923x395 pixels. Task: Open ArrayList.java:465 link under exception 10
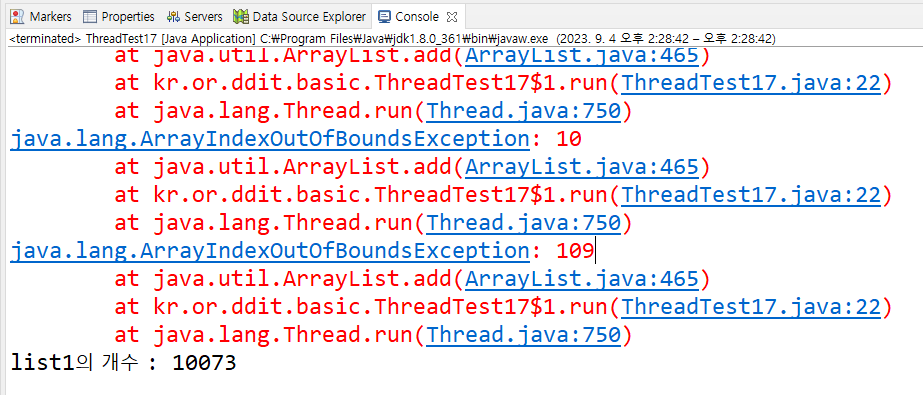pos(582,167)
